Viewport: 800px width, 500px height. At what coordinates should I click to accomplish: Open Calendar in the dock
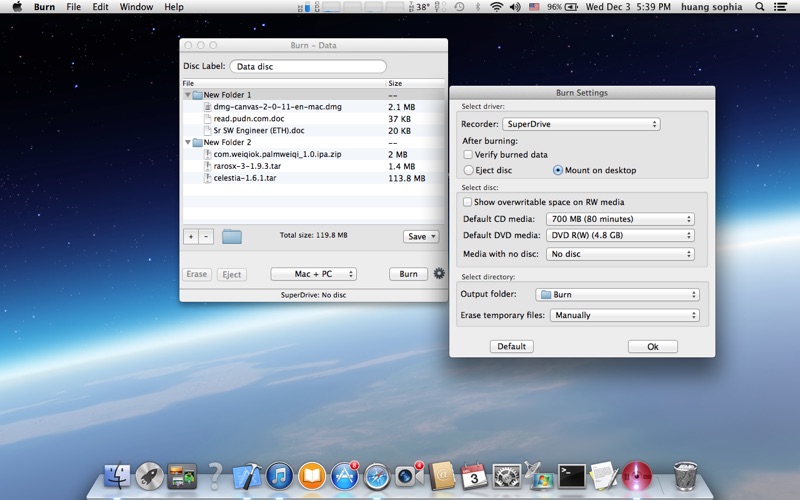pyautogui.click(x=474, y=476)
